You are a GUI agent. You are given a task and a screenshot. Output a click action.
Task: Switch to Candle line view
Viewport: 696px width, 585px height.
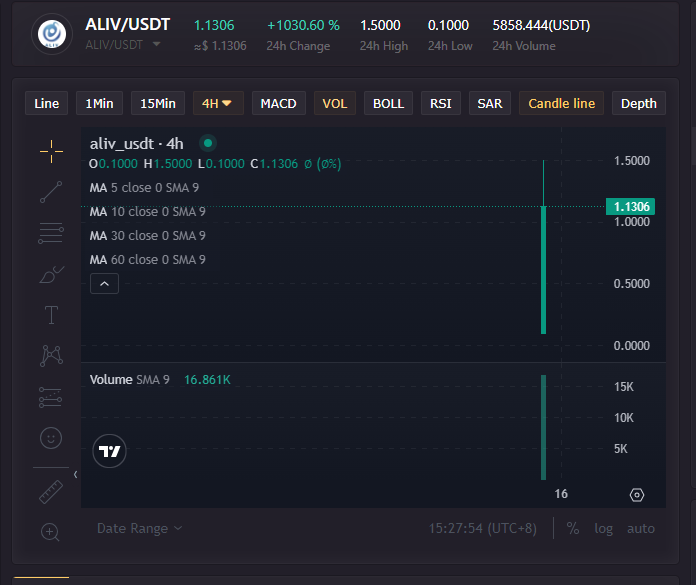point(562,103)
